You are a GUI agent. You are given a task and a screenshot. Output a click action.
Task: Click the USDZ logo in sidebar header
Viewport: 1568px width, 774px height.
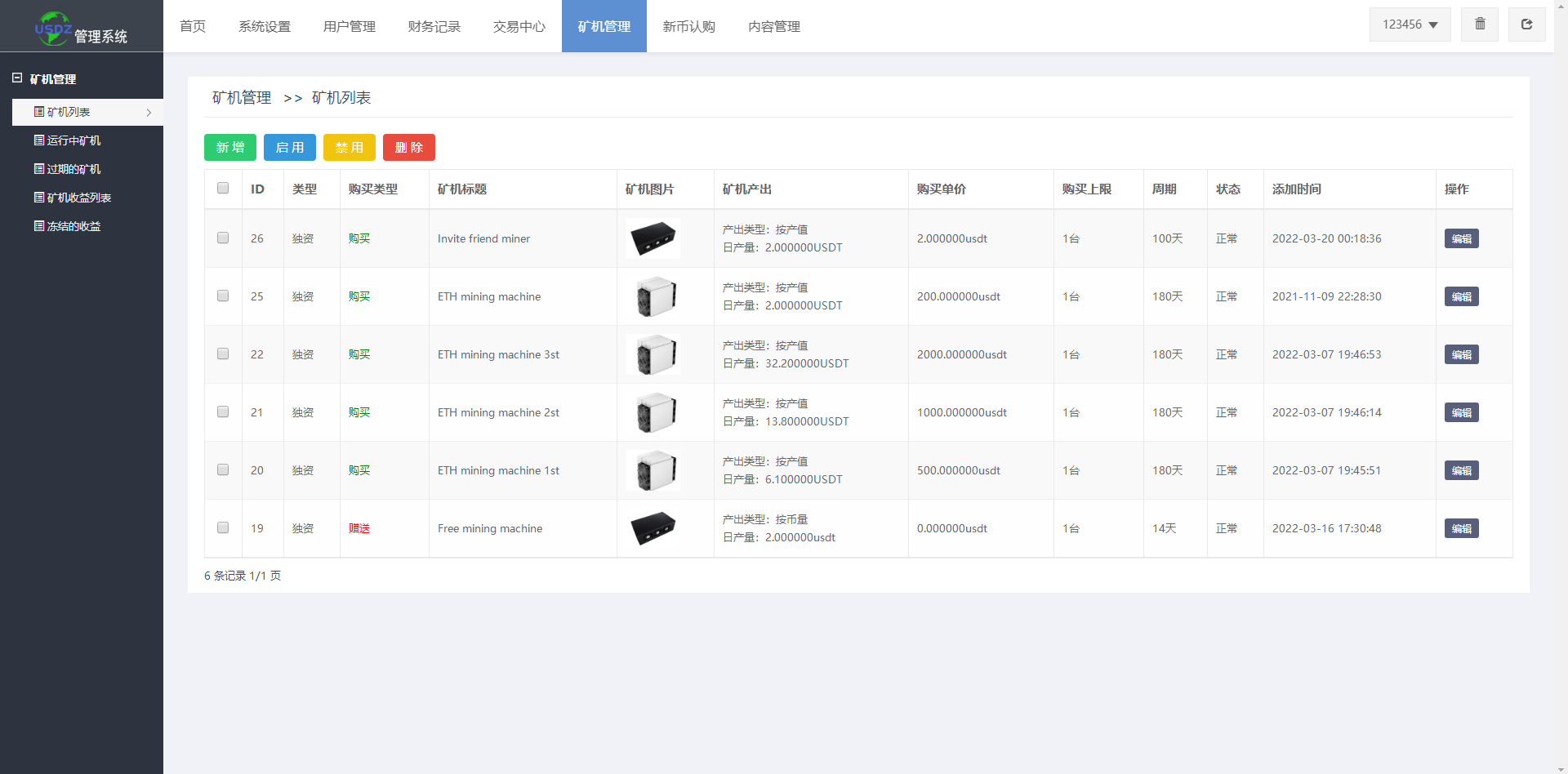(52, 29)
